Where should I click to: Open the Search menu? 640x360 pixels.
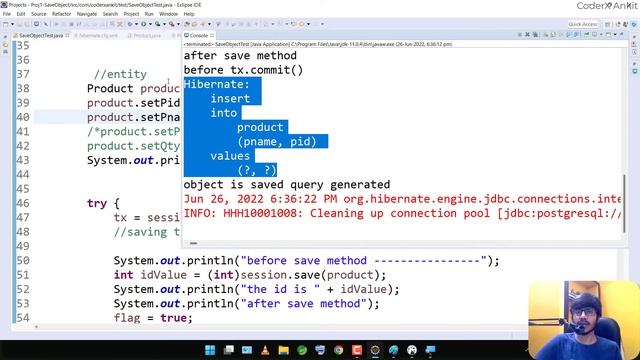coord(110,14)
